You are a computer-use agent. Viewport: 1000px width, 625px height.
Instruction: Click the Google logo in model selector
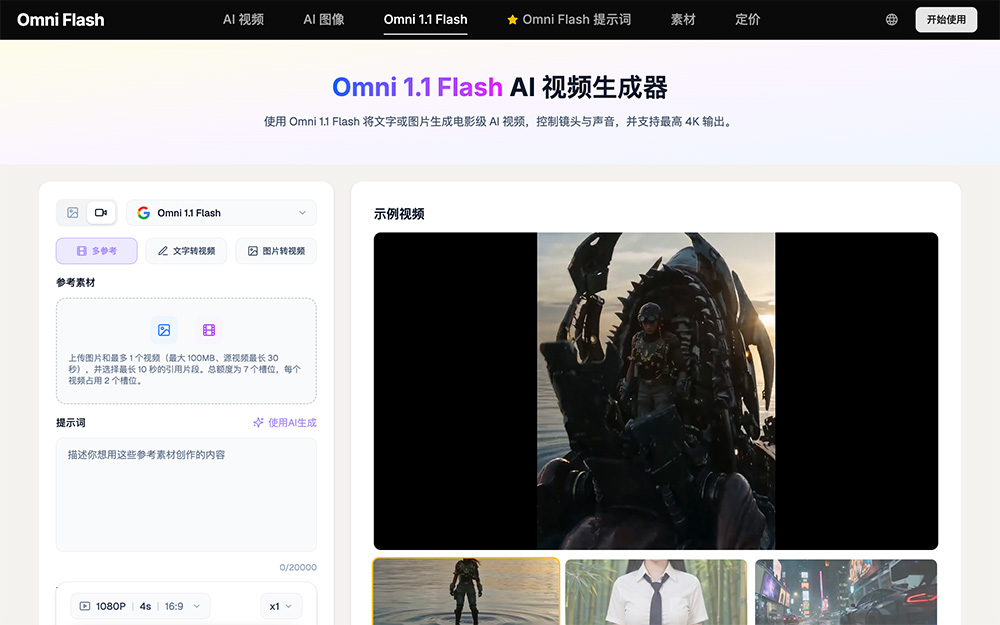click(x=143, y=212)
